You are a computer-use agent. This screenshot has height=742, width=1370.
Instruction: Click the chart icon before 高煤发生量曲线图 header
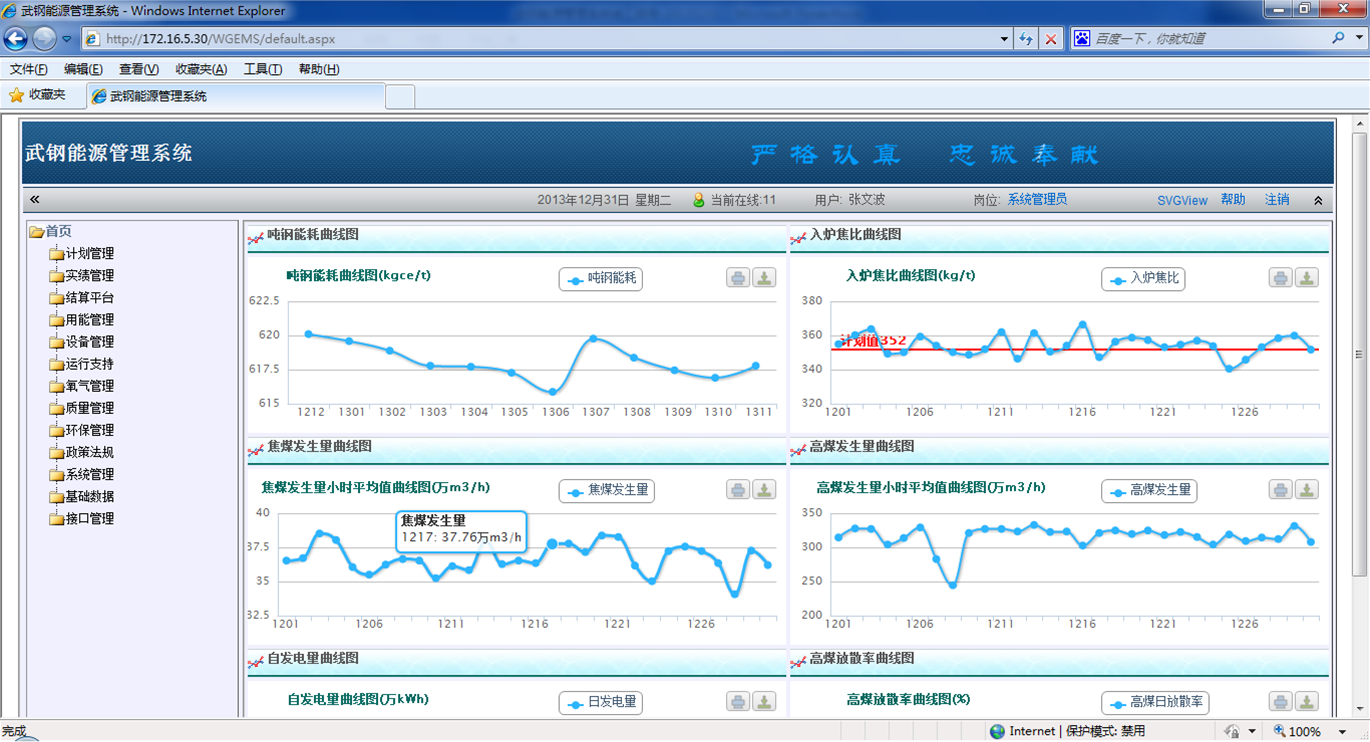(798, 448)
